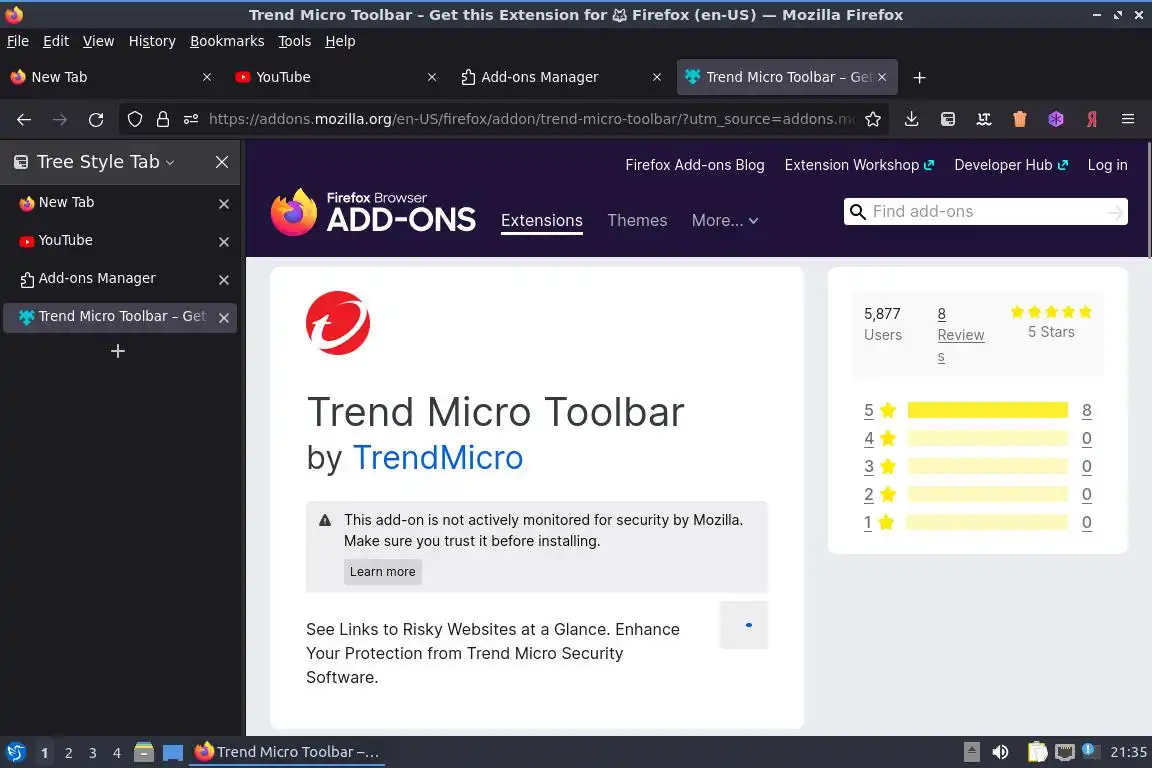Open the taskbar start menu icon
The image size is (1152, 768).
pos(15,752)
